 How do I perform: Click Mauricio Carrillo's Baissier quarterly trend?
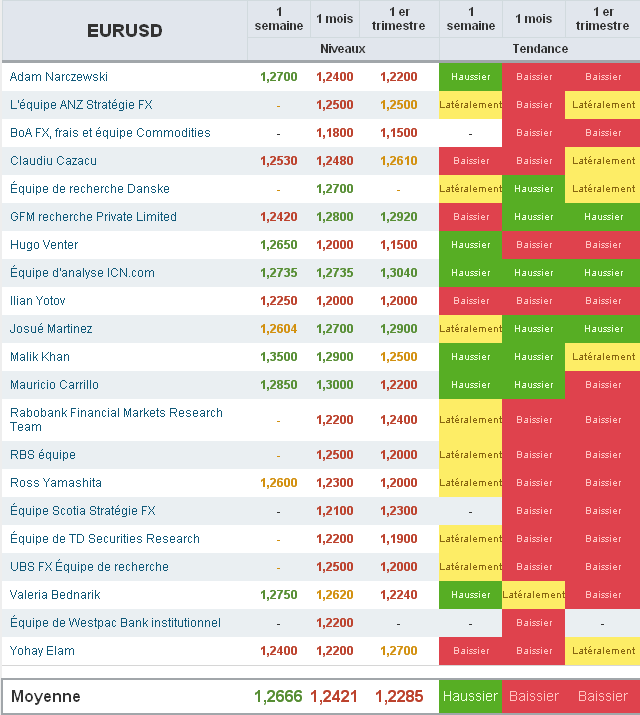[603, 384]
